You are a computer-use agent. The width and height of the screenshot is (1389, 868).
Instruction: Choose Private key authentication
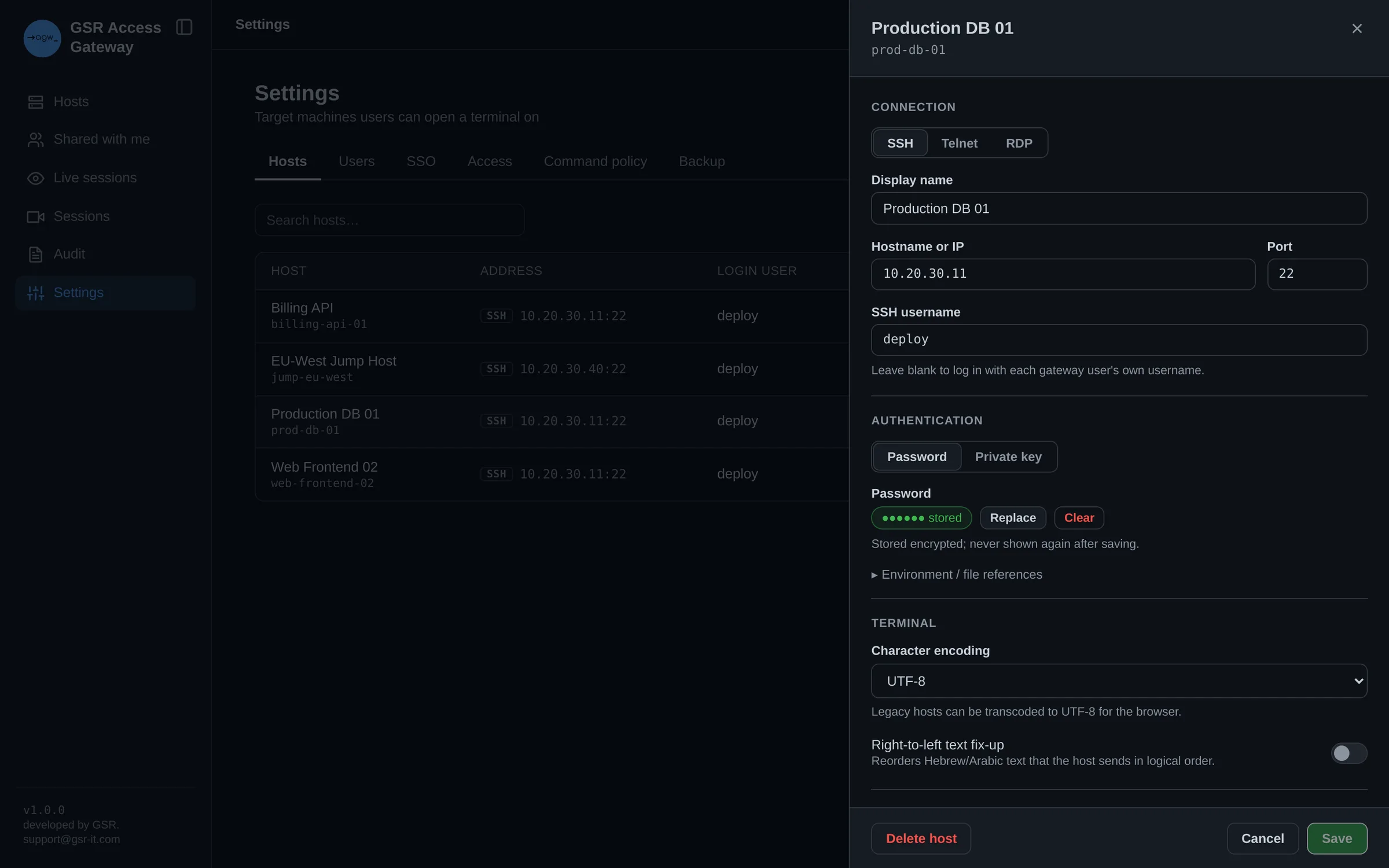coord(1008,457)
